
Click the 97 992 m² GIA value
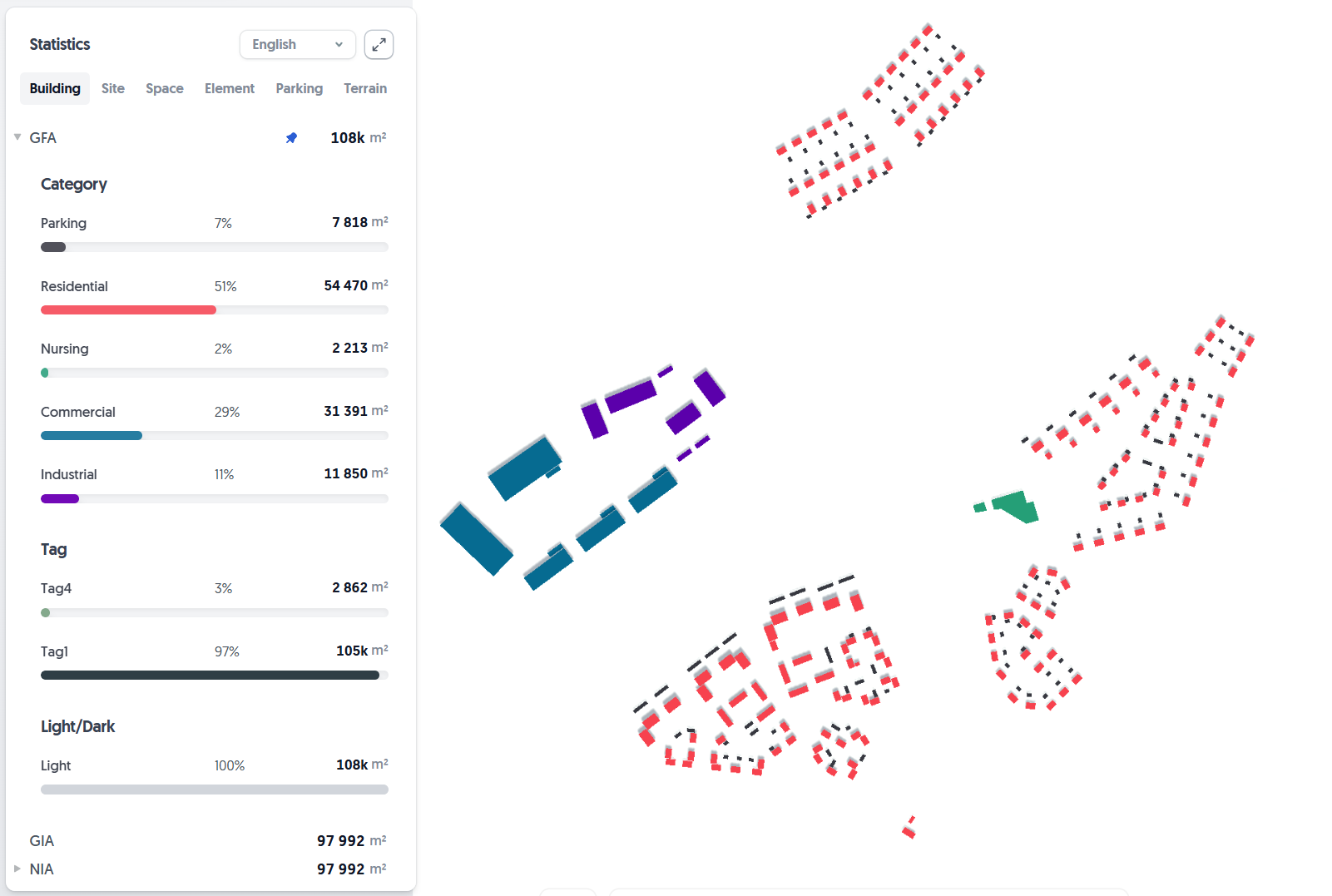point(352,841)
